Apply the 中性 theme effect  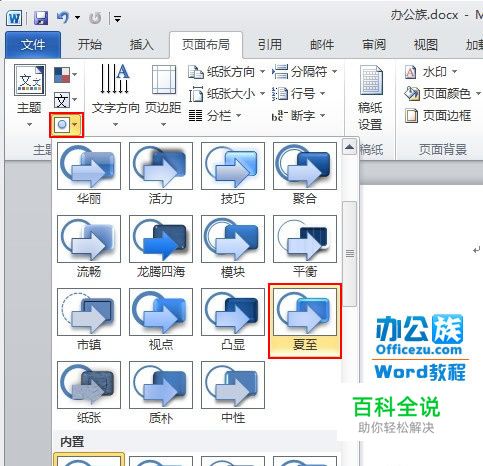233,392
